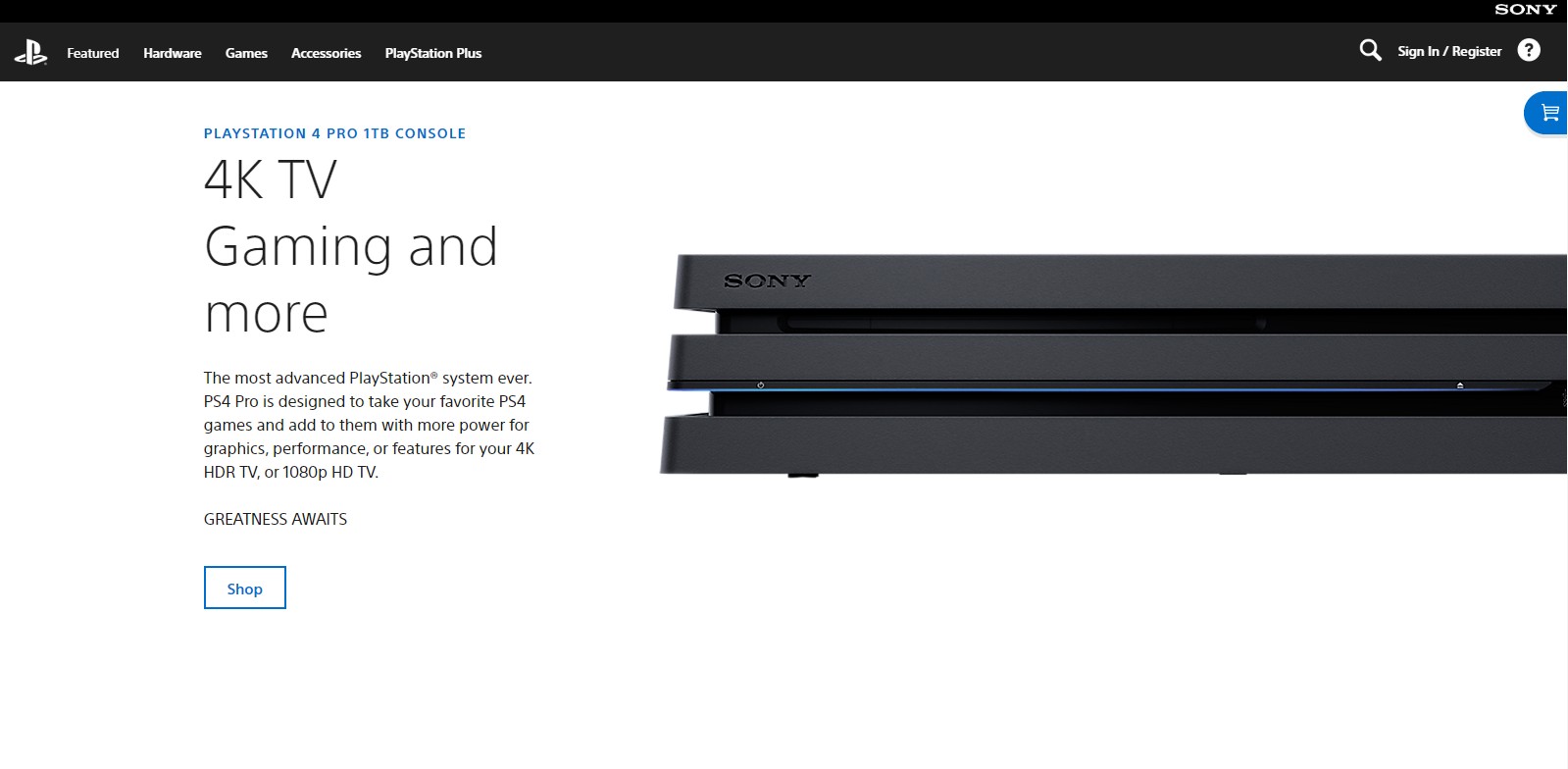Viewport: 1568px width, 769px height.
Task: Go to PlayStation Plus
Action: click(x=433, y=53)
